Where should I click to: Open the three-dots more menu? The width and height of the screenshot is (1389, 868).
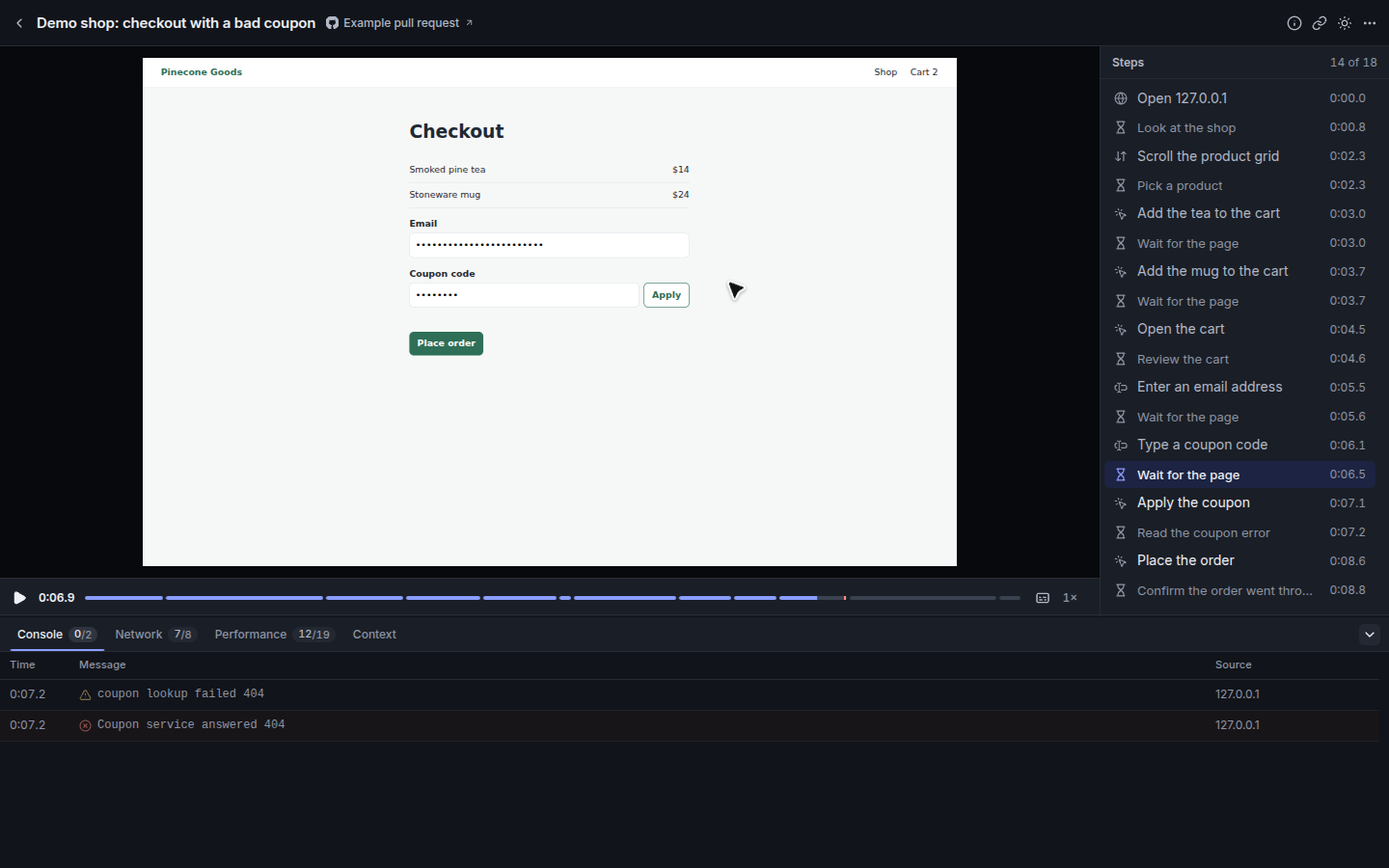tap(1370, 23)
